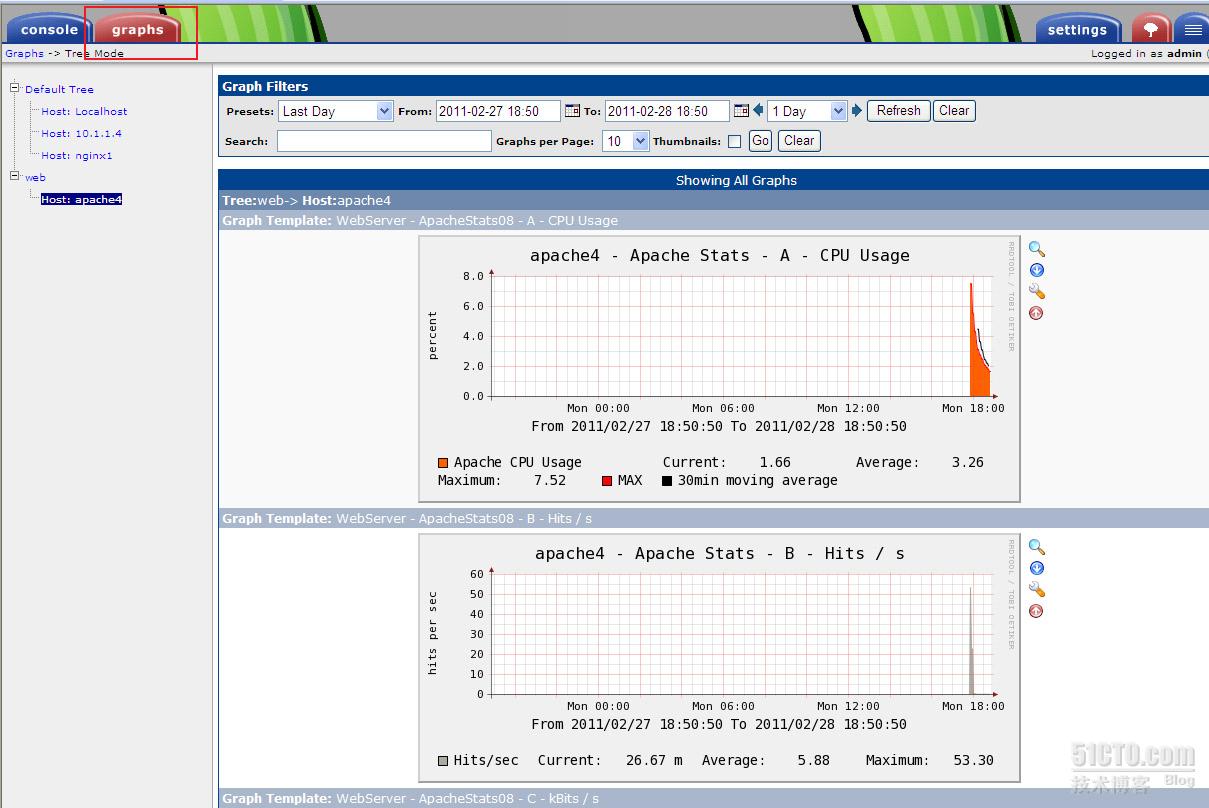Follow the Graphs breadcrumb link
1209x808 pixels.
click(x=24, y=54)
